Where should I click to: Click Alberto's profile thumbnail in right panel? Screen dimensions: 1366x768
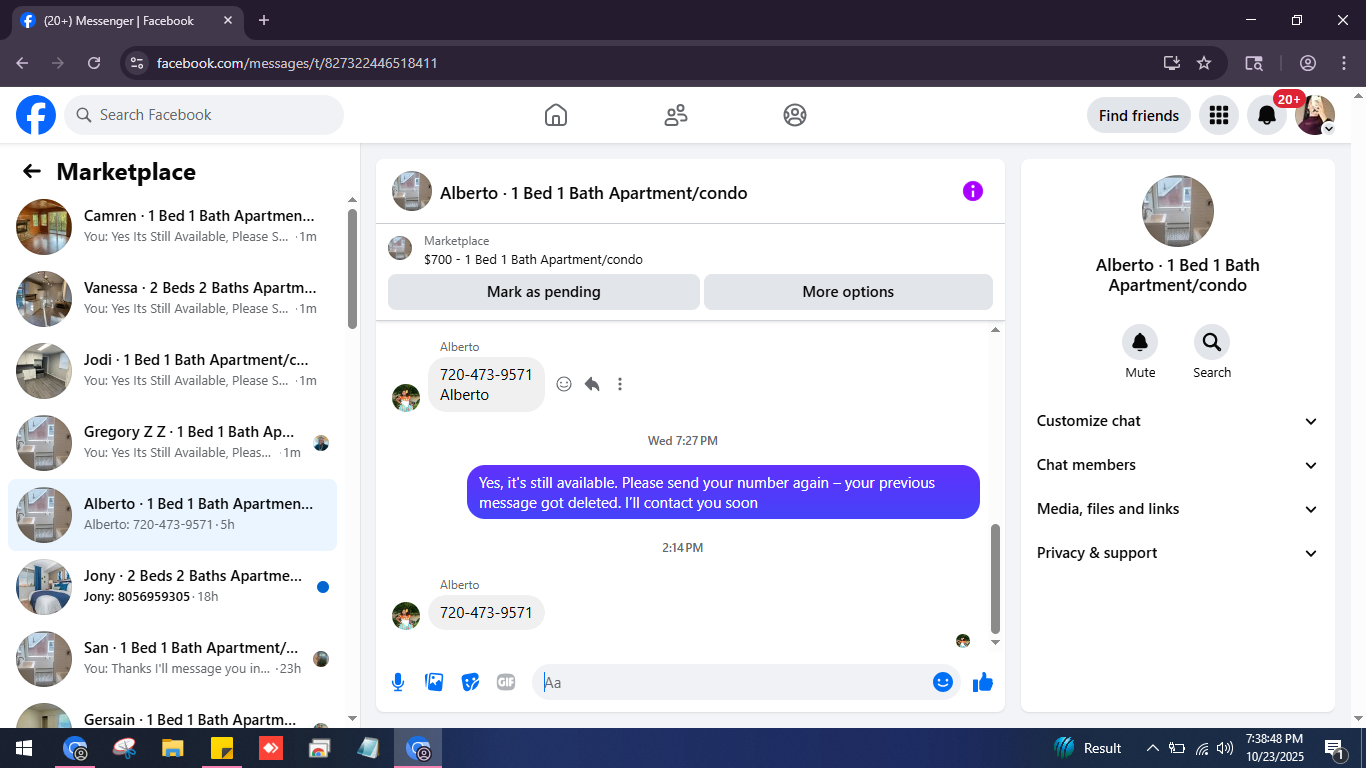pos(1178,211)
